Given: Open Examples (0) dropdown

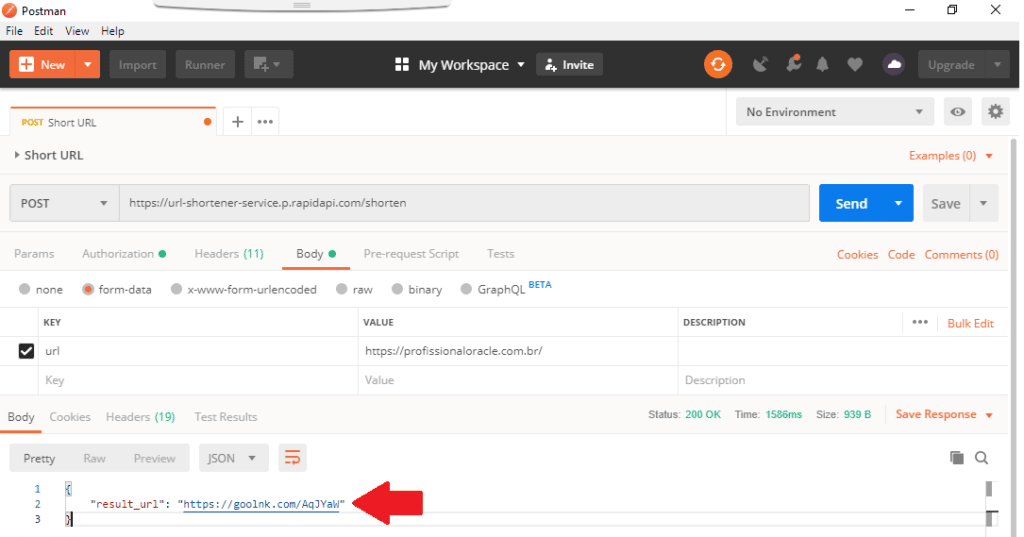Looking at the screenshot, I should pyautogui.click(x=951, y=155).
